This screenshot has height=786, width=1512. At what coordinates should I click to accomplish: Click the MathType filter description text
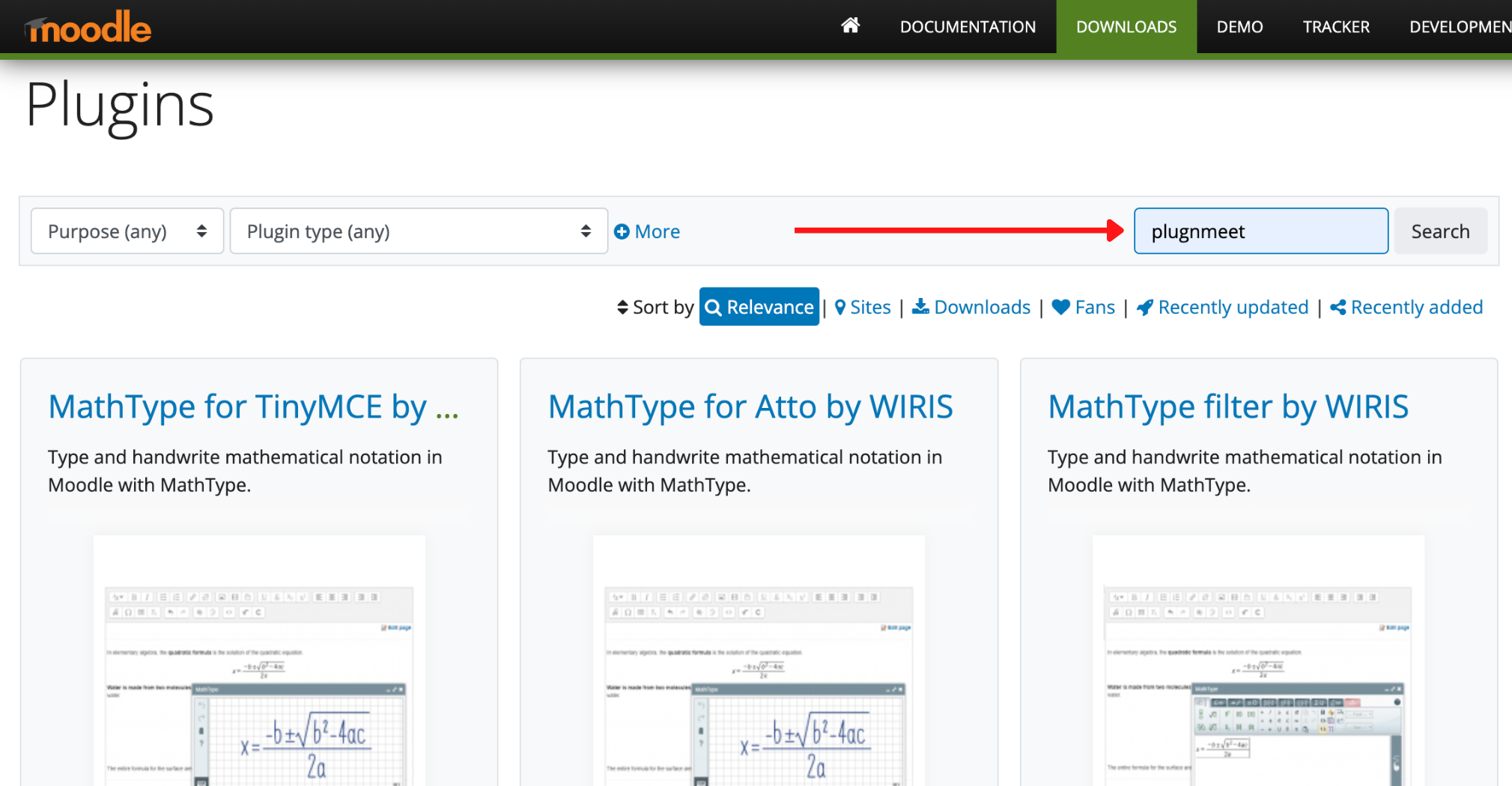(1245, 471)
